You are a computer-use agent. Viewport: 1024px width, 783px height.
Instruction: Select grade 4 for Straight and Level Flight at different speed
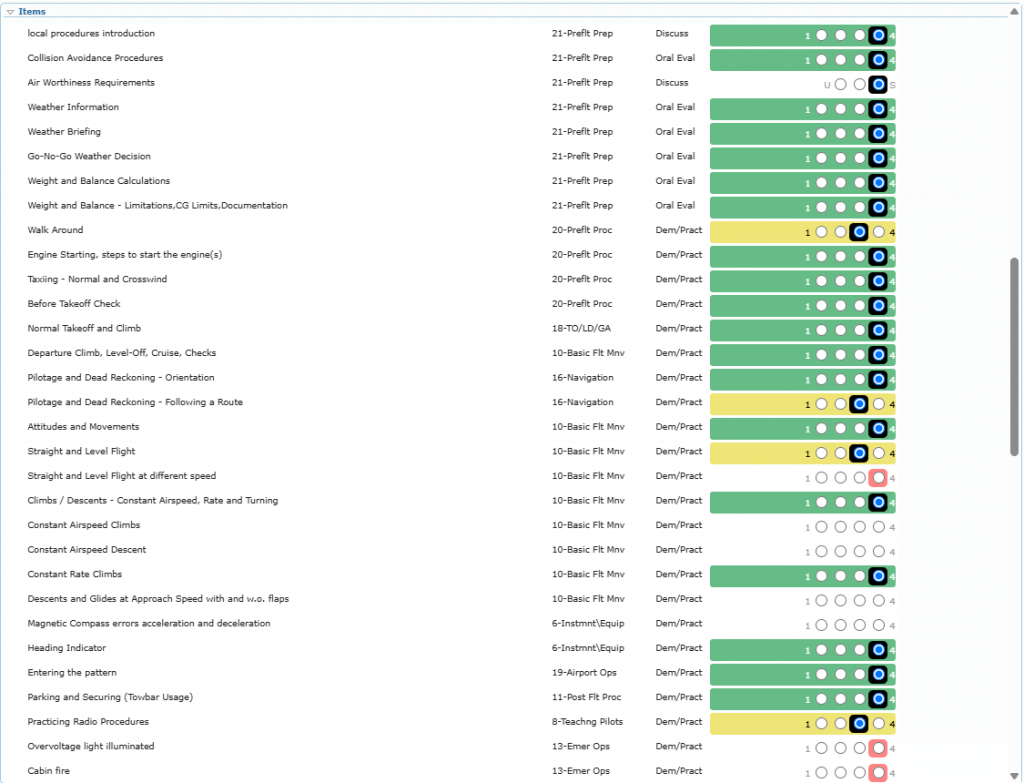click(879, 478)
